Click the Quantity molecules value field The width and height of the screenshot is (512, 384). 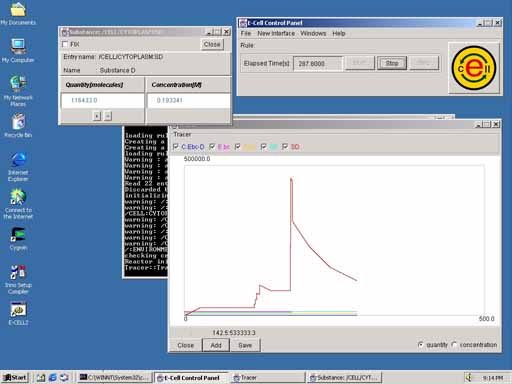coord(102,100)
